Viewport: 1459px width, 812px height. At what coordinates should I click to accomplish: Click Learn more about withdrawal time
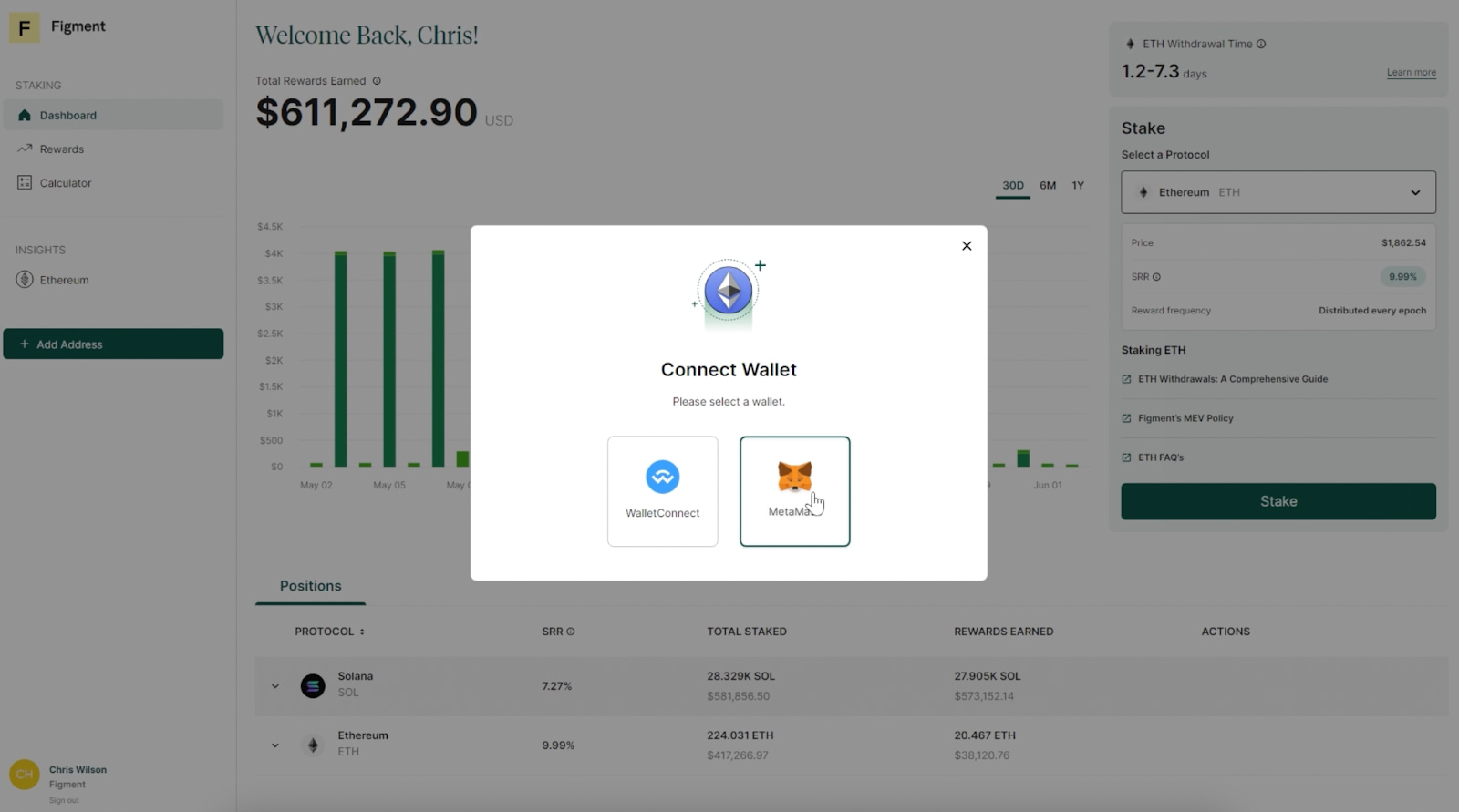pyautogui.click(x=1411, y=73)
